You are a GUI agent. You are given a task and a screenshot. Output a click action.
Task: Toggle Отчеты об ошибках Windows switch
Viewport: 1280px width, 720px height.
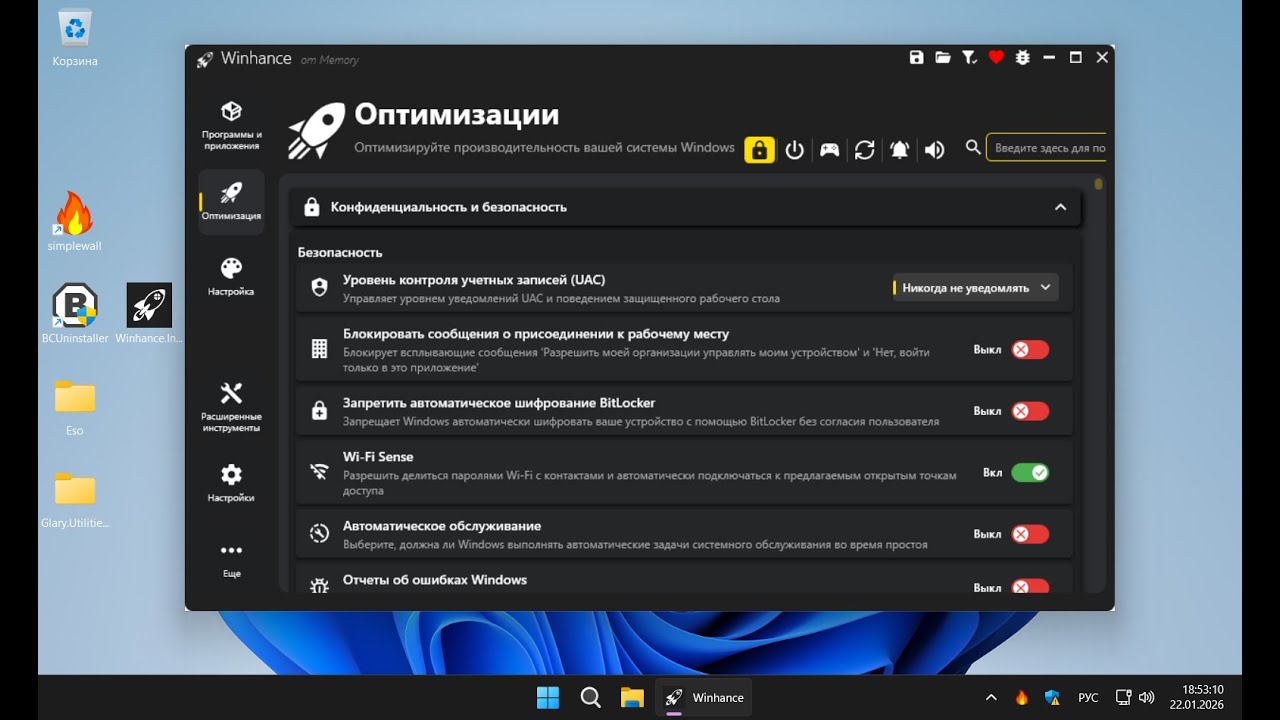click(1029, 586)
